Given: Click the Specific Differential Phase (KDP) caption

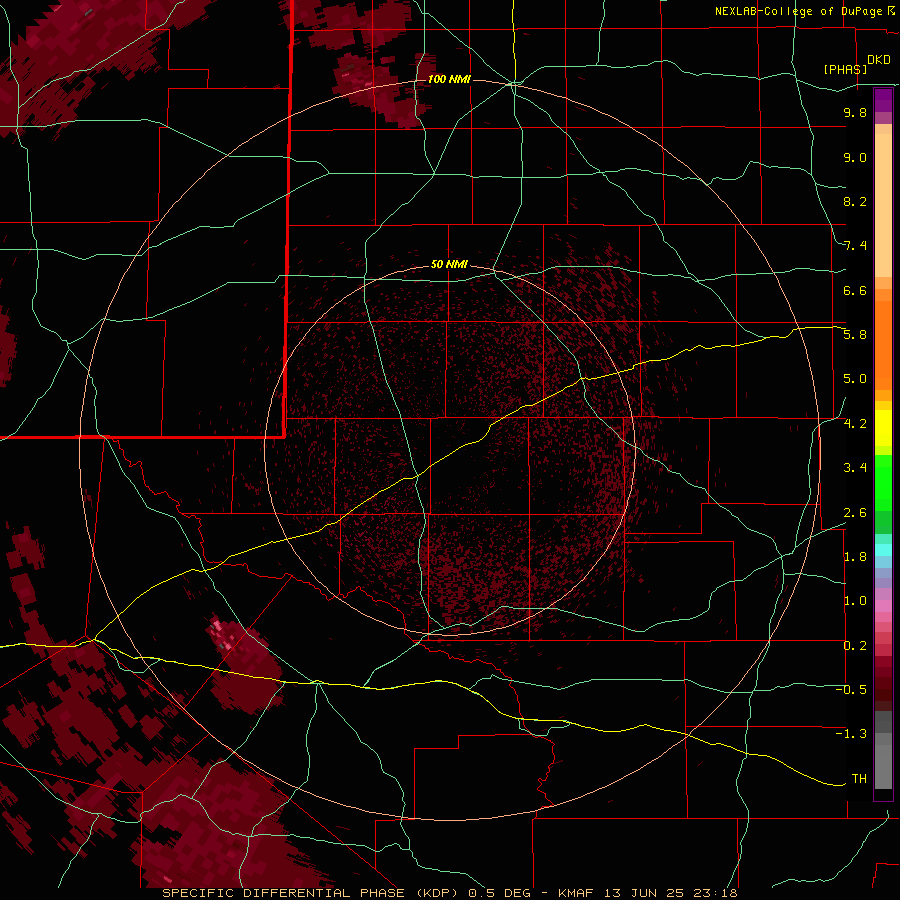Looking at the screenshot, I should click(x=312, y=893).
